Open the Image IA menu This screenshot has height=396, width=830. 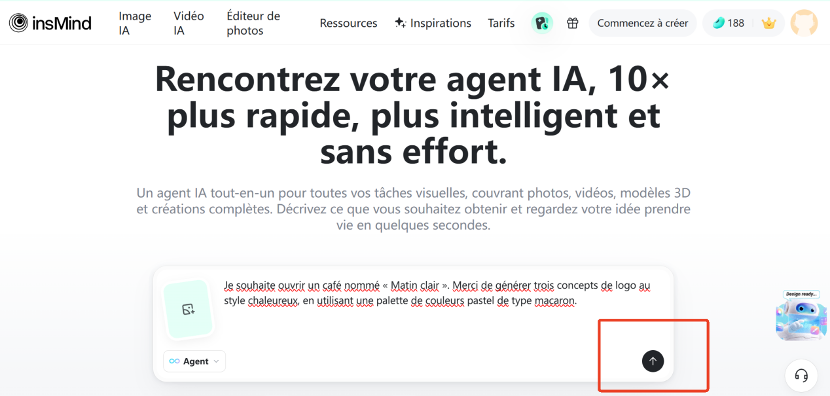(135, 23)
